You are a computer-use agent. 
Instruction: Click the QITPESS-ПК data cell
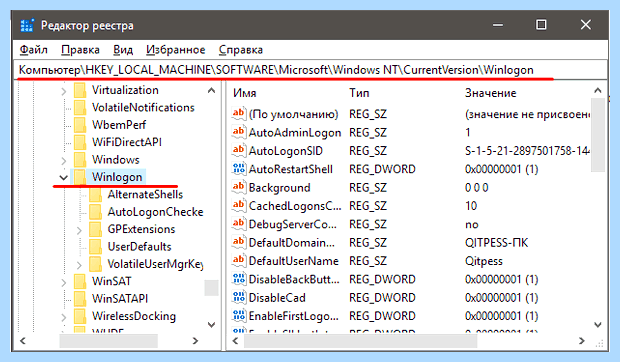496,243
